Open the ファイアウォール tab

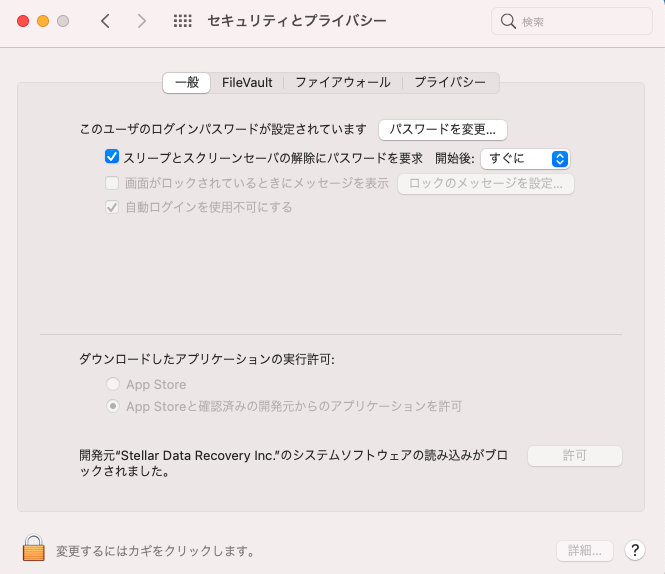[x=343, y=82]
